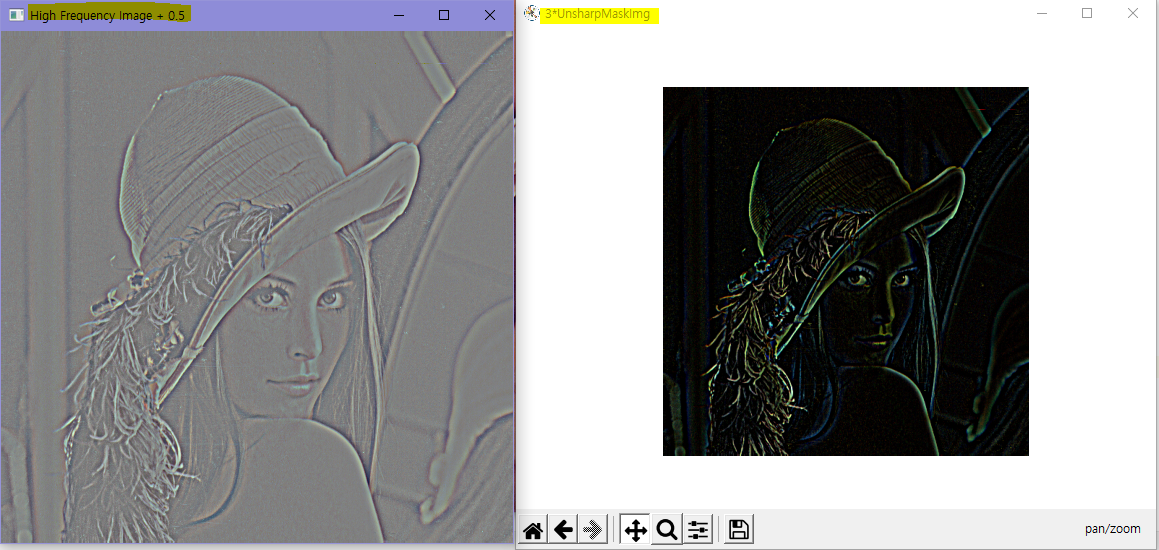Click the High Frequency Image window icon
This screenshot has height=550, width=1159.
click(16, 15)
